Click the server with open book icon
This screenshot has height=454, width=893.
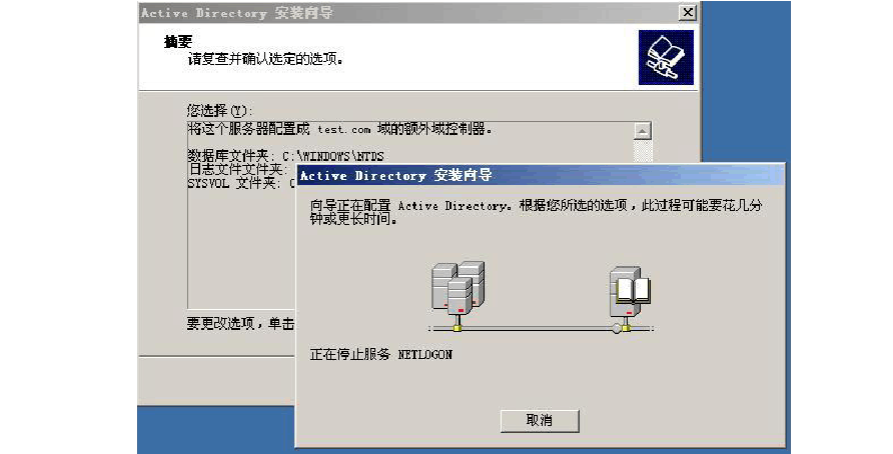630,291
